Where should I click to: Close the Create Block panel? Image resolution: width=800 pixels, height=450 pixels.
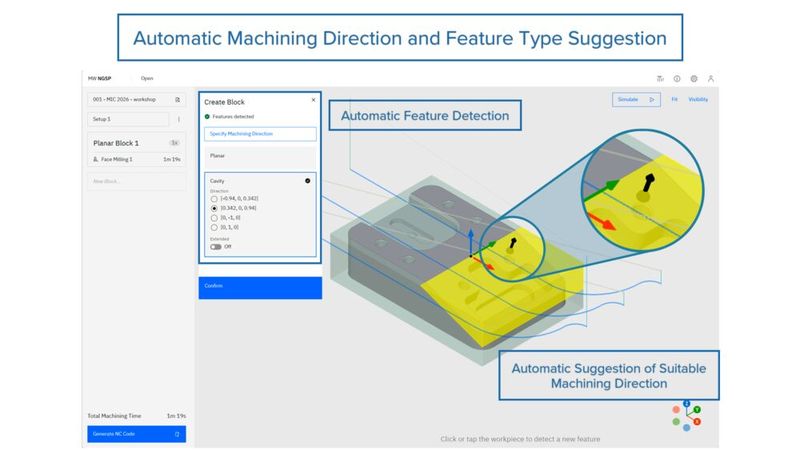(x=313, y=100)
